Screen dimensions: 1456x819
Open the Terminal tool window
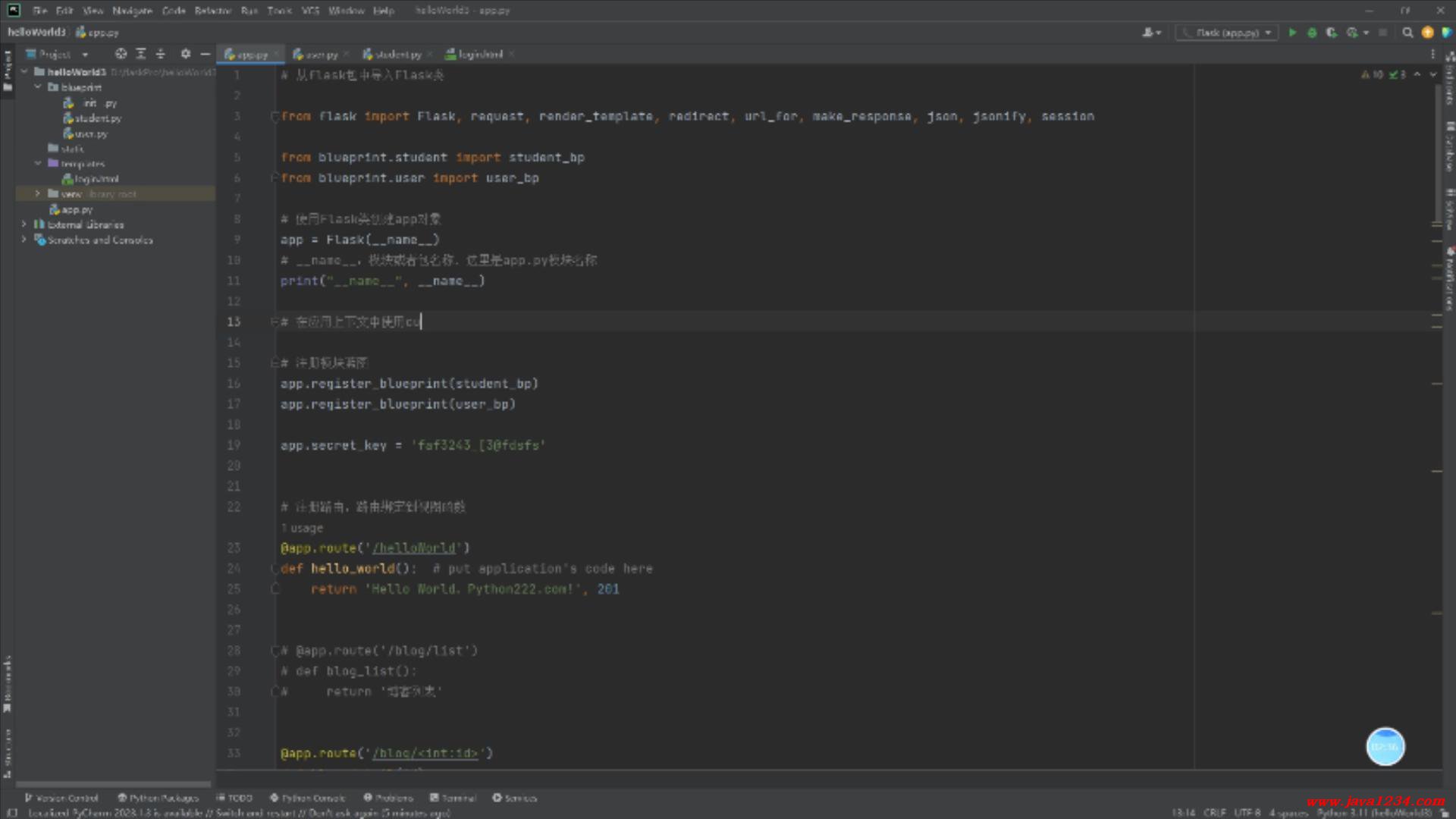point(453,798)
